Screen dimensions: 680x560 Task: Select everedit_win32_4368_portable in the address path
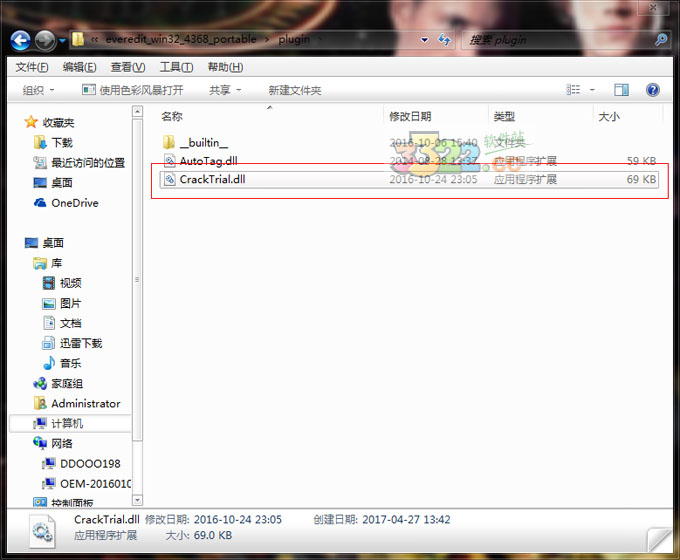tap(181, 39)
